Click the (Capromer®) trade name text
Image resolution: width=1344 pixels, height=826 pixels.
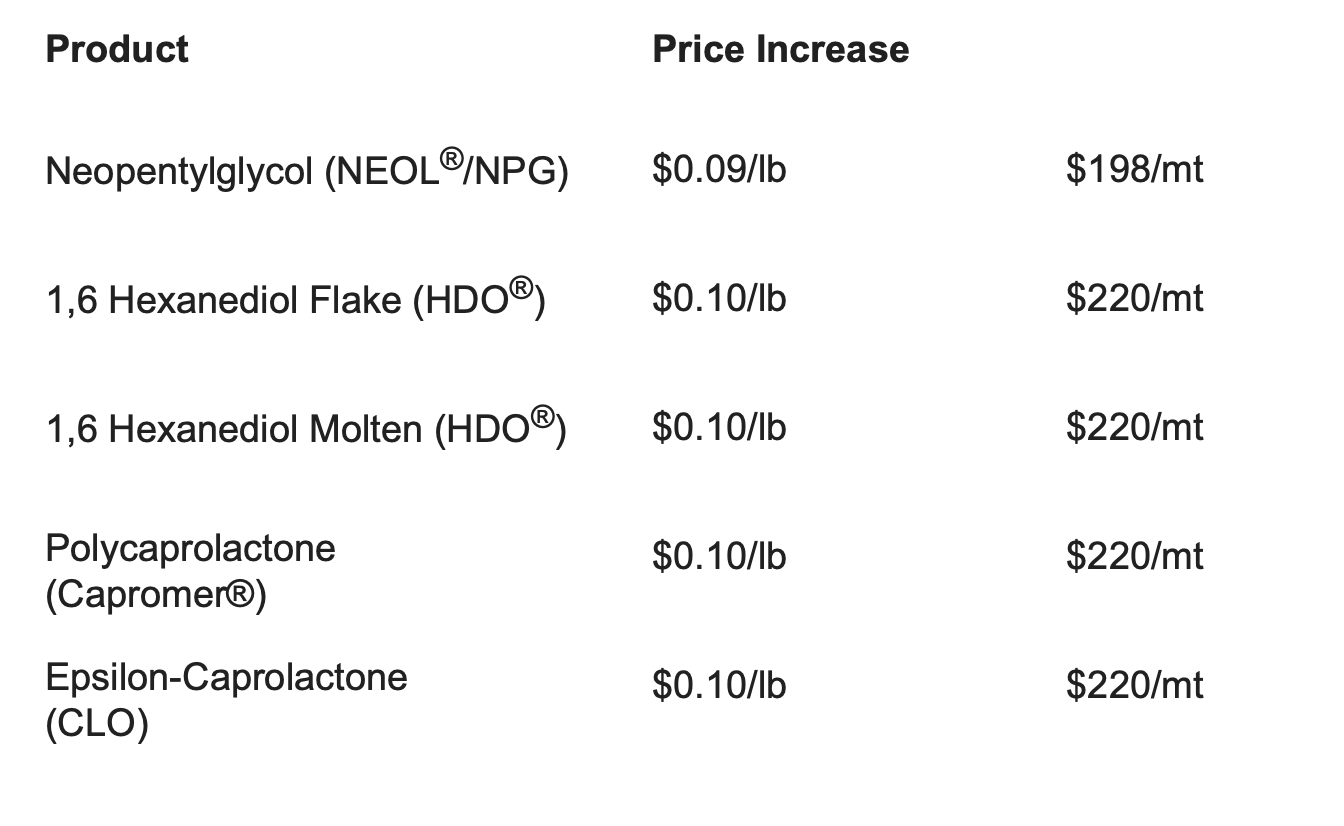(156, 596)
